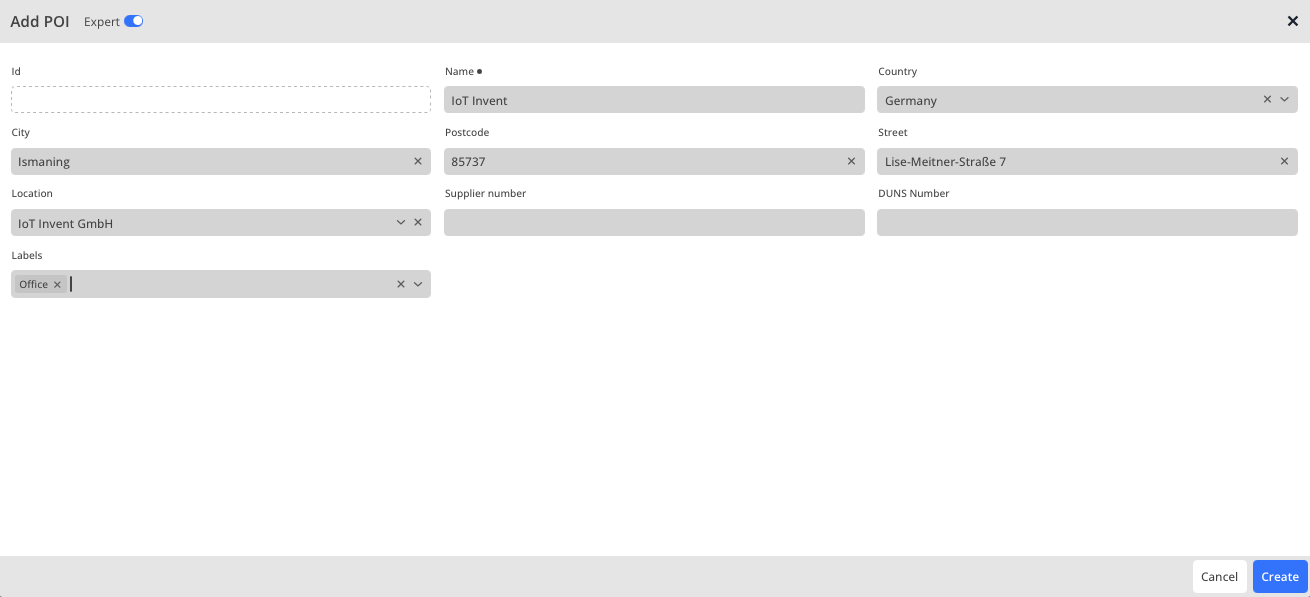
Task: Clear all Labels entries
Action: (x=401, y=284)
